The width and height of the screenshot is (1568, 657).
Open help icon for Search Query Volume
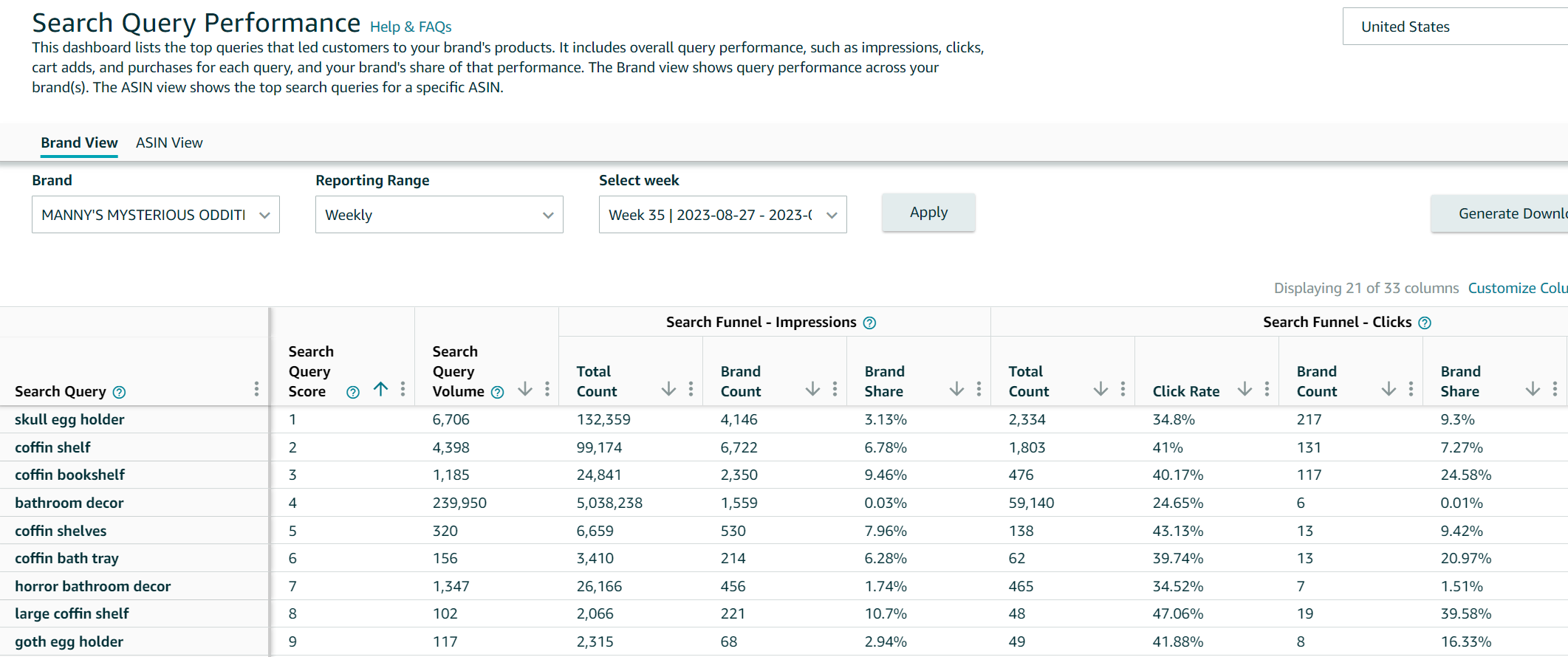pyautogui.click(x=497, y=392)
